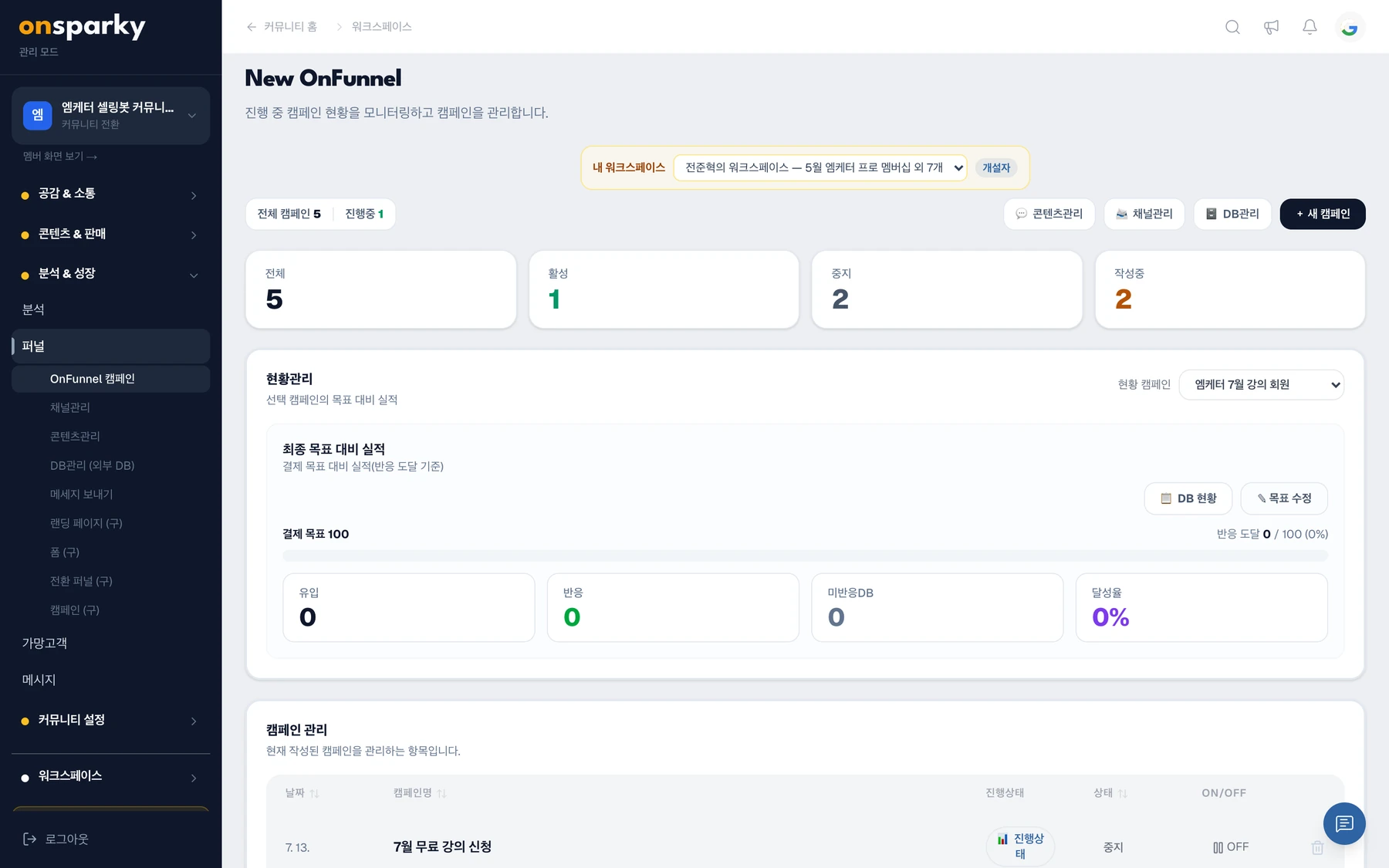The height and width of the screenshot is (868, 1389).
Task: Click 진행중 1 filter chip
Action: tap(364, 214)
